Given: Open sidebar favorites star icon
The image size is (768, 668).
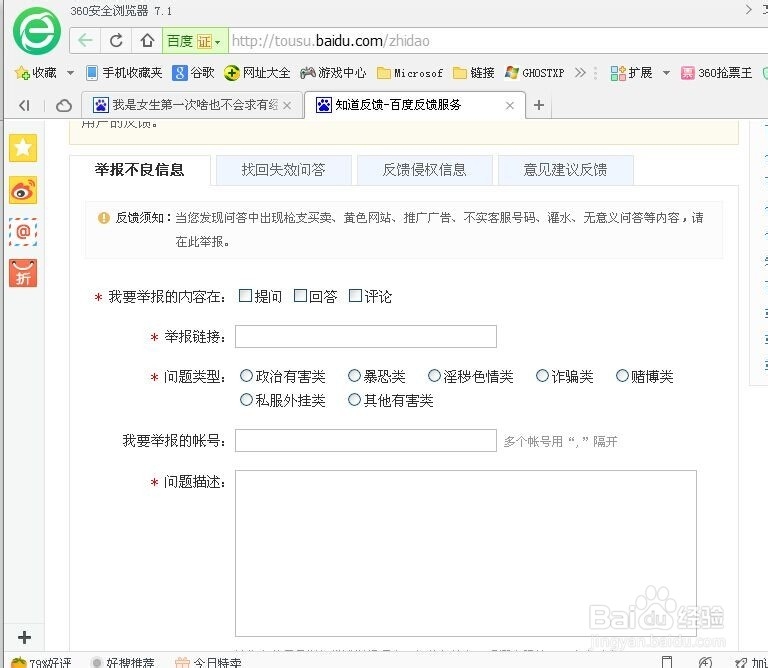Looking at the screenshot, I should [23, 148].
